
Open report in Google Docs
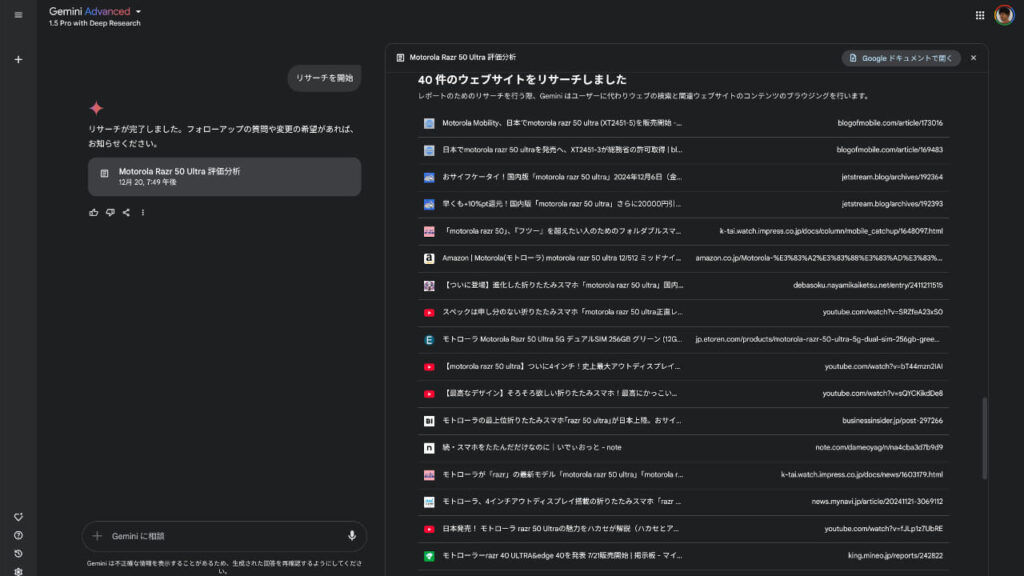[901, 58]
